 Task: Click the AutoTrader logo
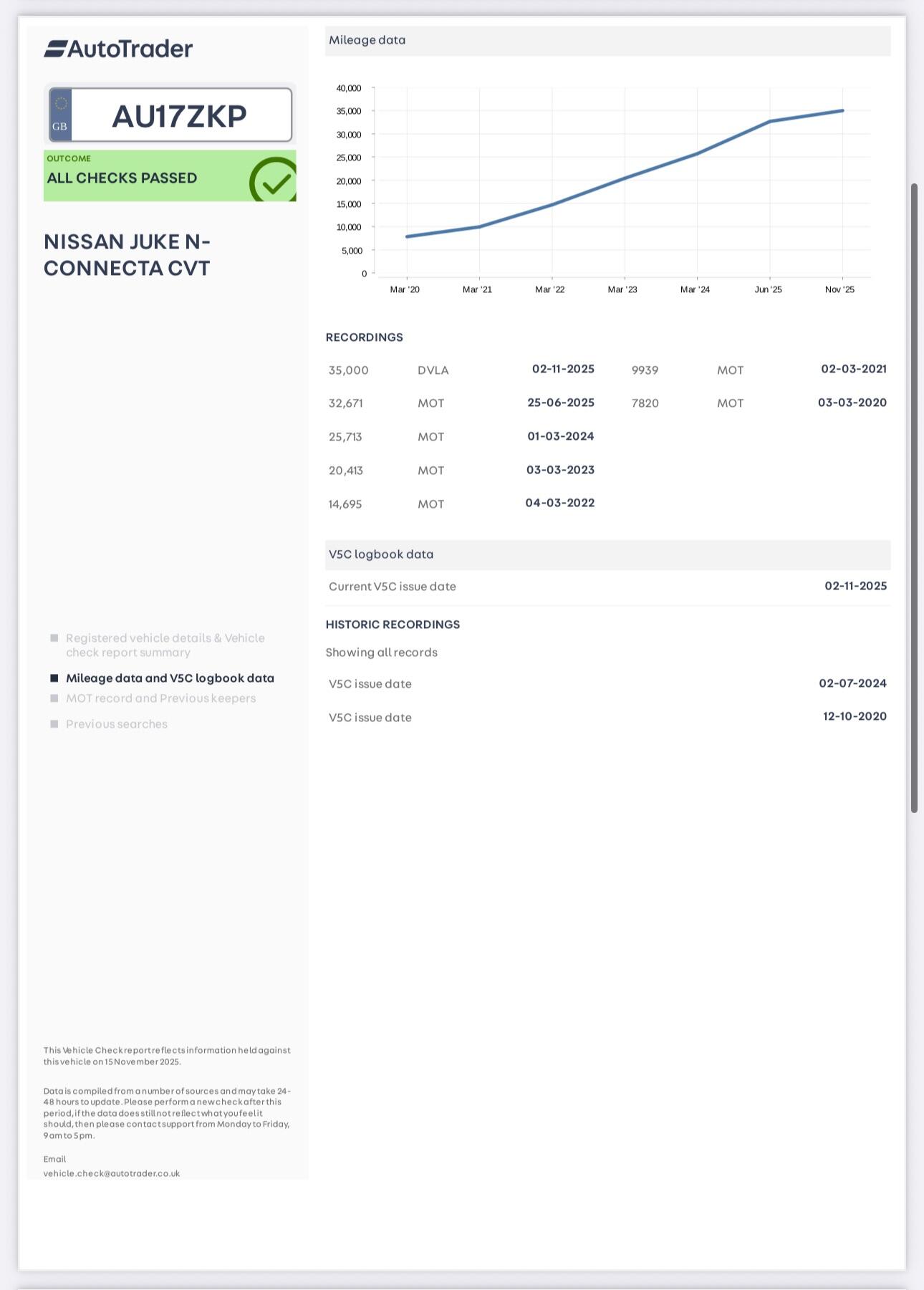pyautogui.click(x=118, y=49)
